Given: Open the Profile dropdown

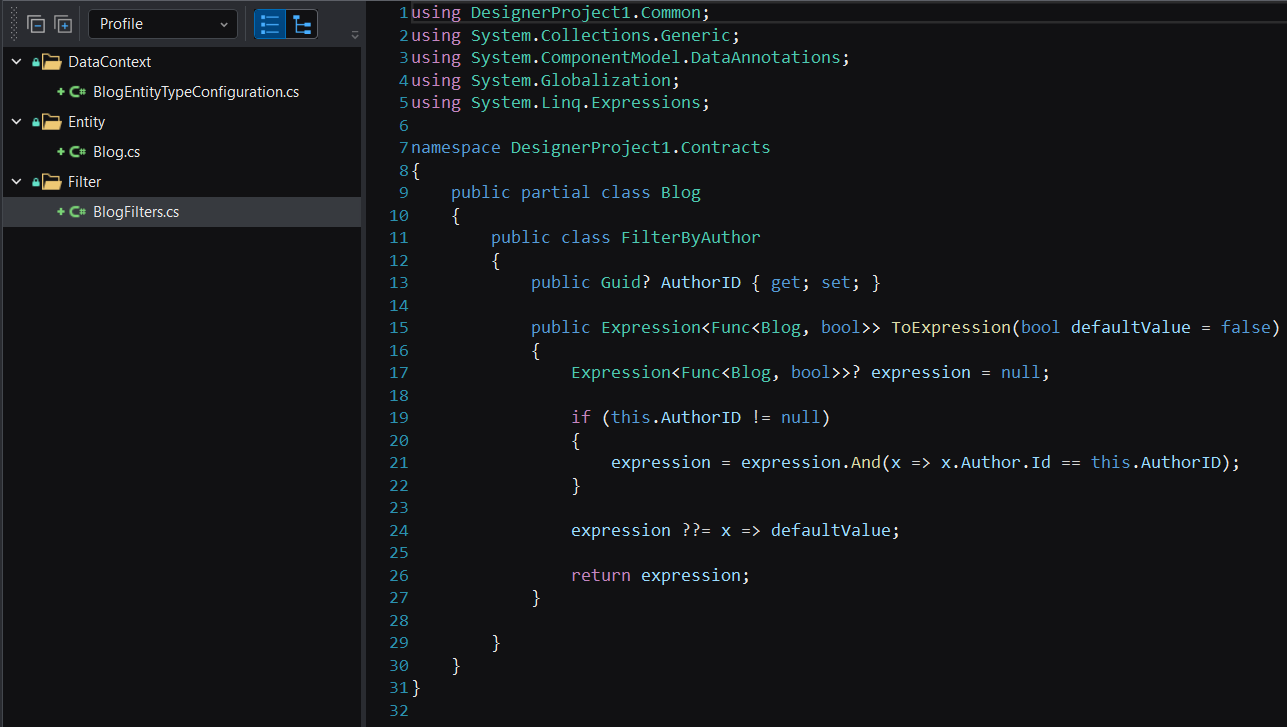Looking at the screenshot, I should [163, 24].
